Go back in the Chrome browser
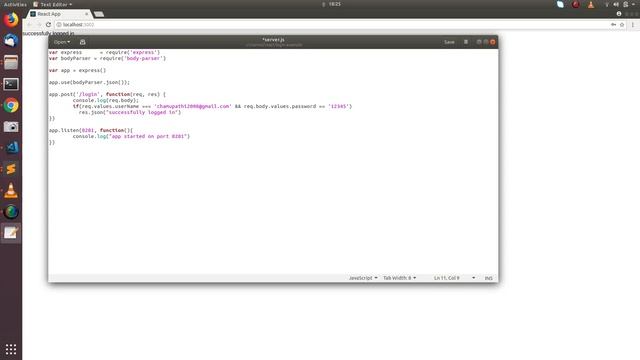Viewport: 640px width, 360px height. (29, 24)
